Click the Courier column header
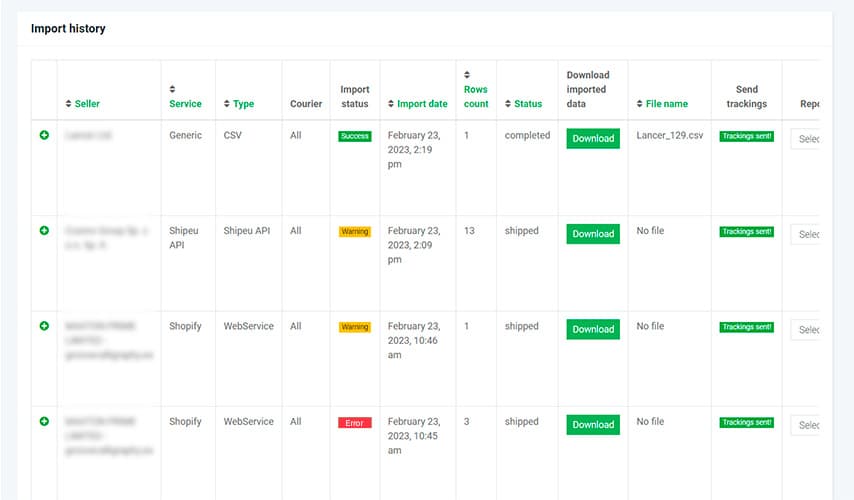 tap(306, 103)
